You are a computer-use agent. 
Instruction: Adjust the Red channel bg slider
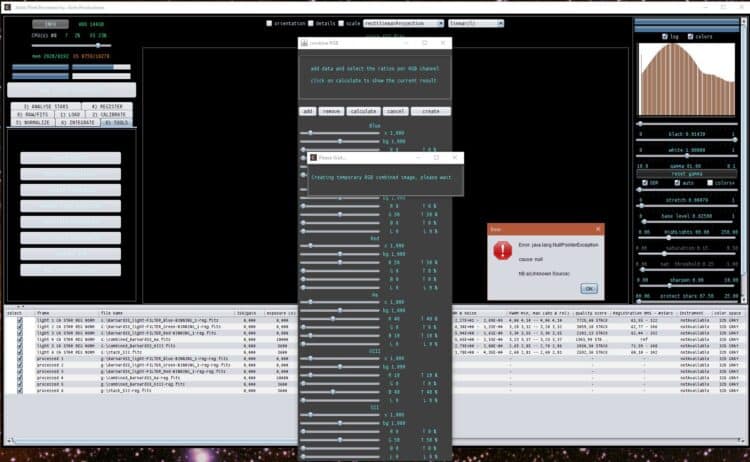340,254
